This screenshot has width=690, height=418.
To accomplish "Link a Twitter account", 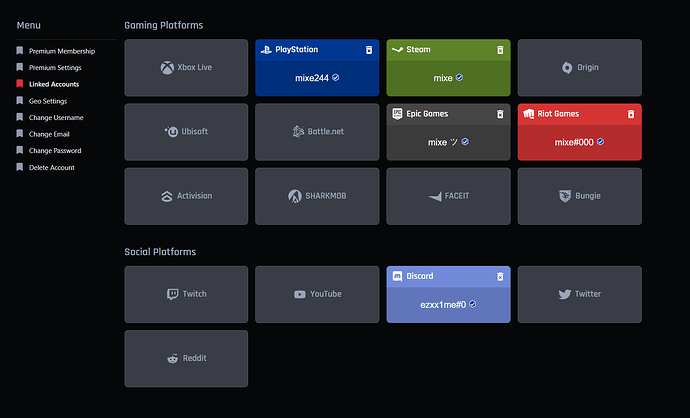I will 580,294.
